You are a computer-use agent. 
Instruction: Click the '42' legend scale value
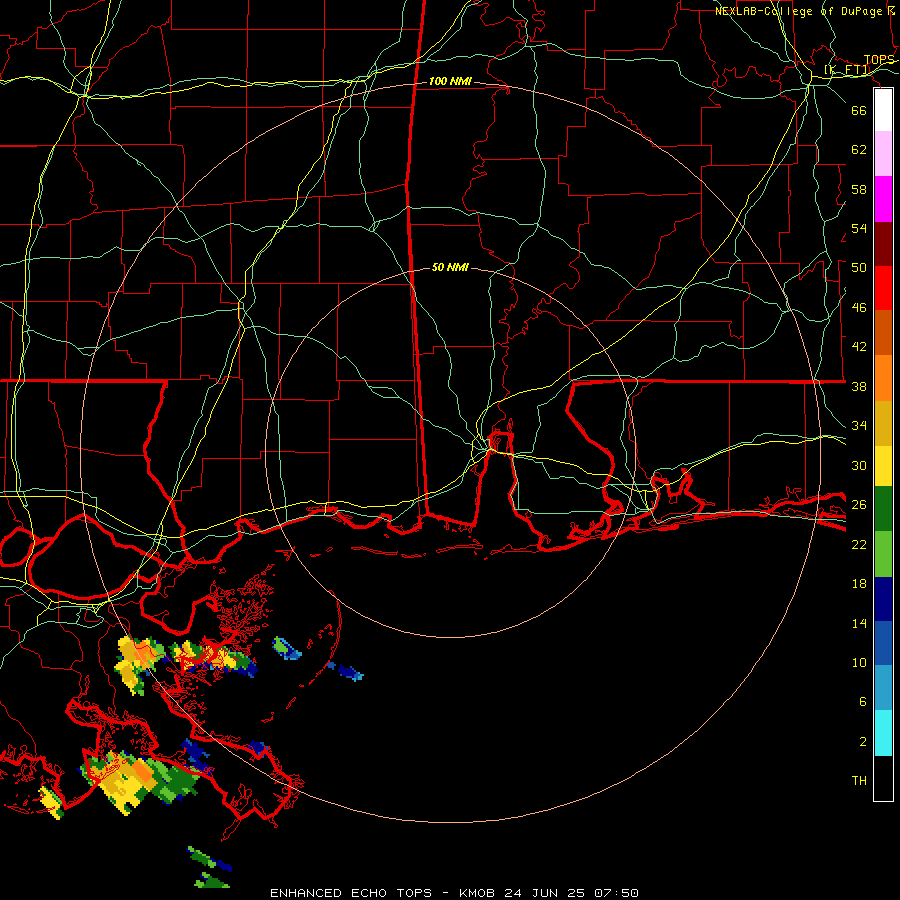(859, 347)
